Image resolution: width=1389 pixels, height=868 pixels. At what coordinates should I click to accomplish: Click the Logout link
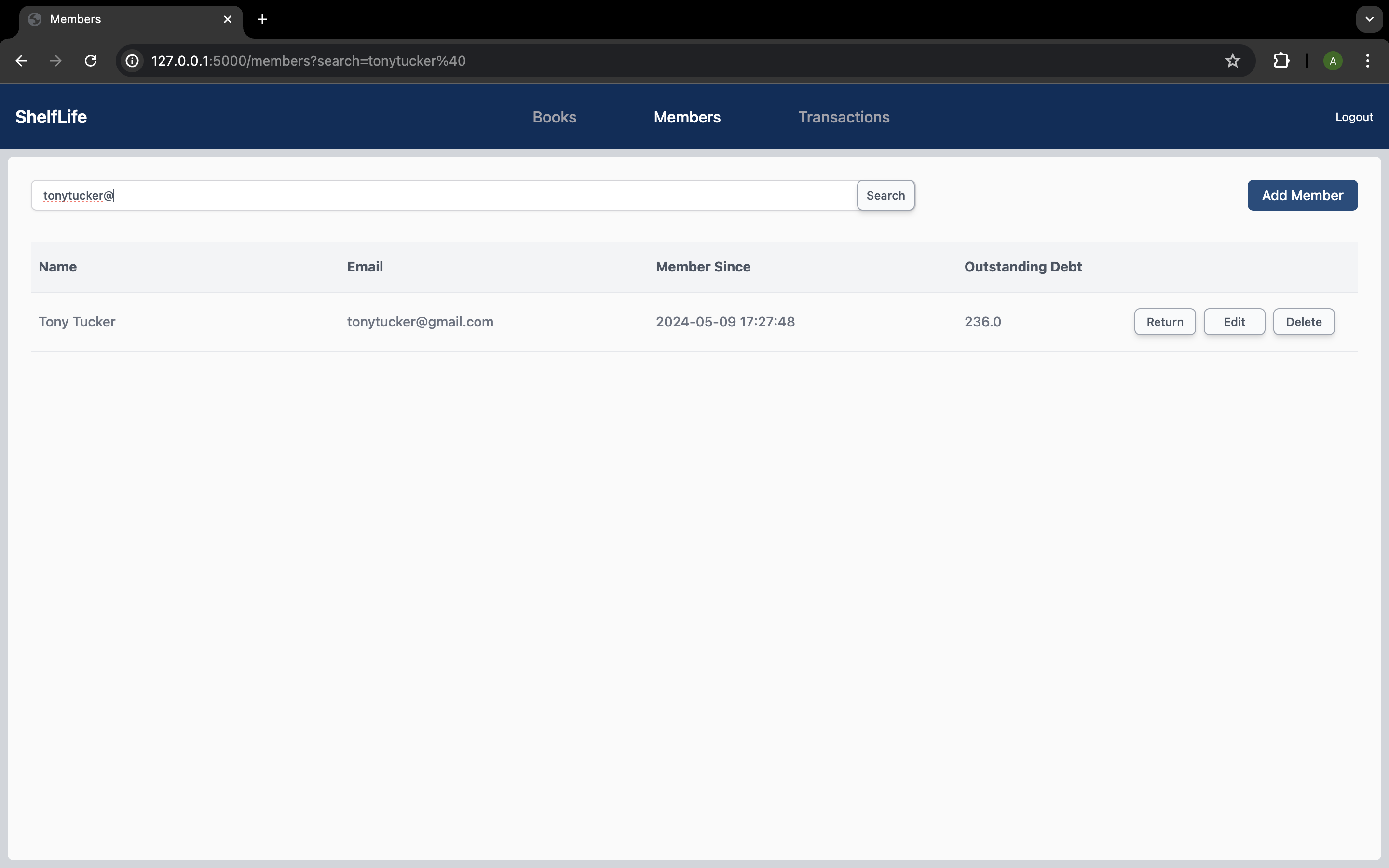(x=1354, y=117)
